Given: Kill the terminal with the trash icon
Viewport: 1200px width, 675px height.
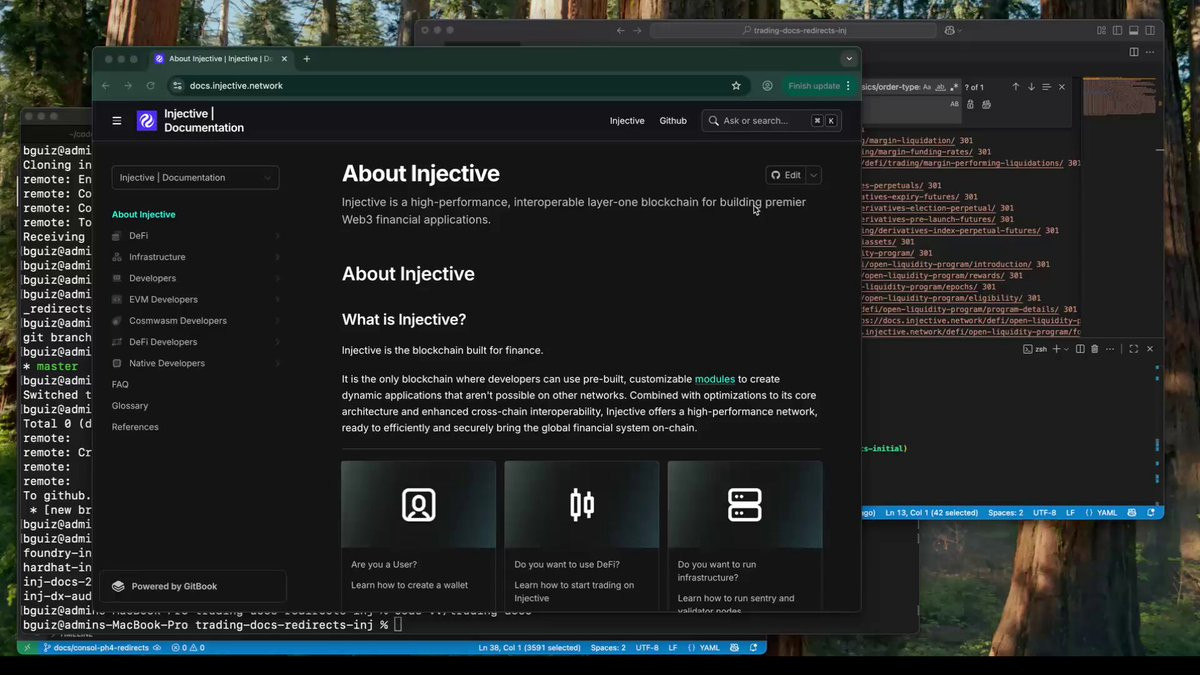Looking at the screenshot, I should [x=1094, y=349].
